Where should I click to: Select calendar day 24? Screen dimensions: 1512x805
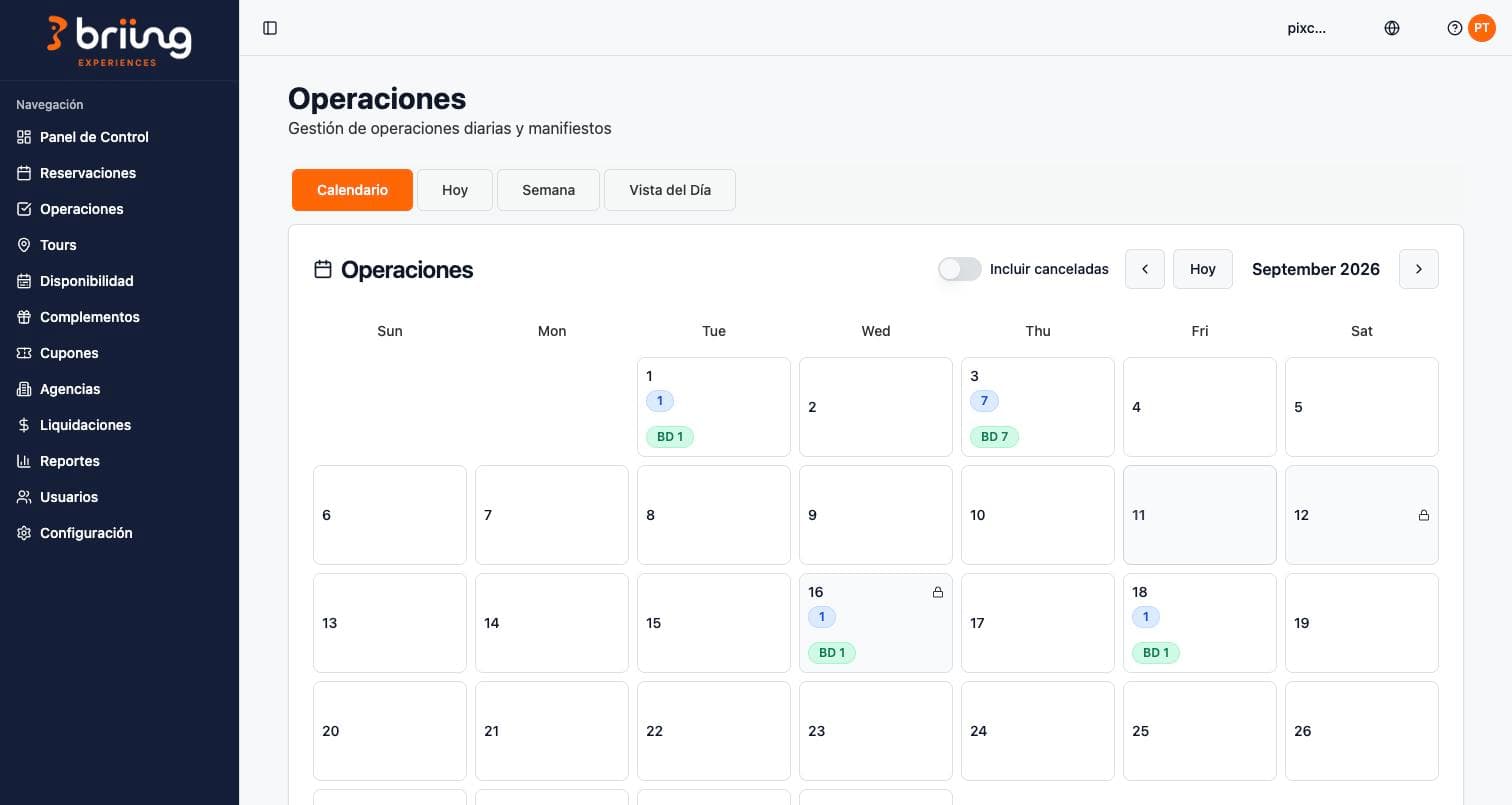[x=1038, y=731]
